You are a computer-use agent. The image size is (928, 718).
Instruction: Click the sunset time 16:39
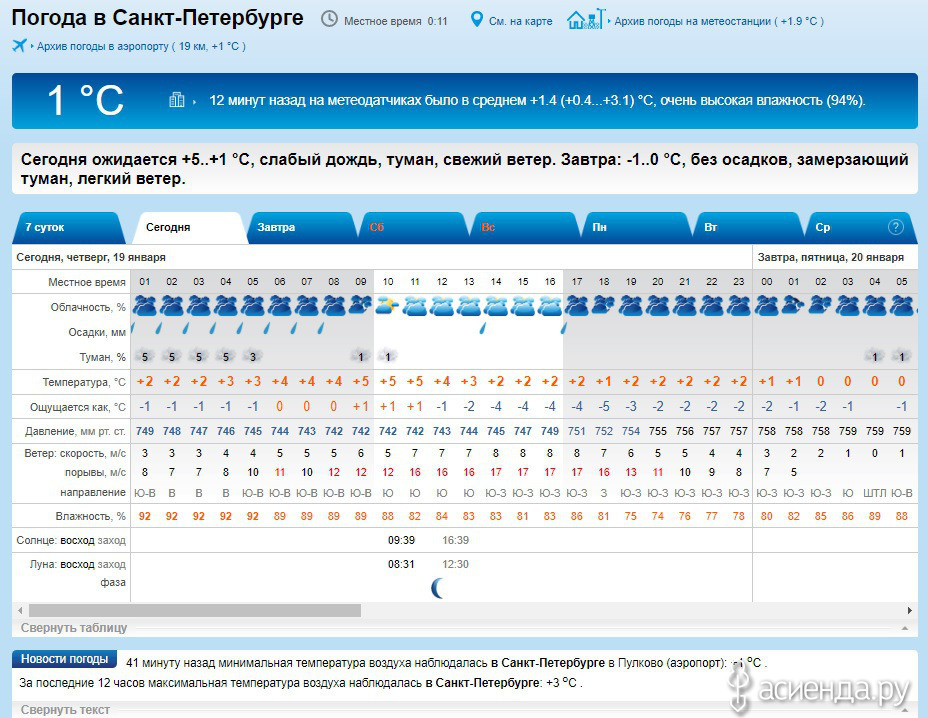455,540
